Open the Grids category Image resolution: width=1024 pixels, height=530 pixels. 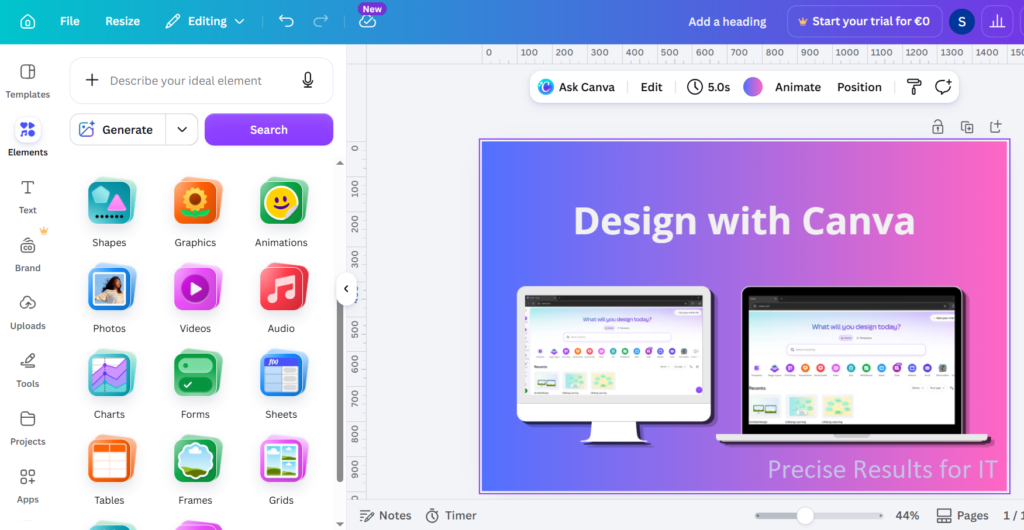281,471
